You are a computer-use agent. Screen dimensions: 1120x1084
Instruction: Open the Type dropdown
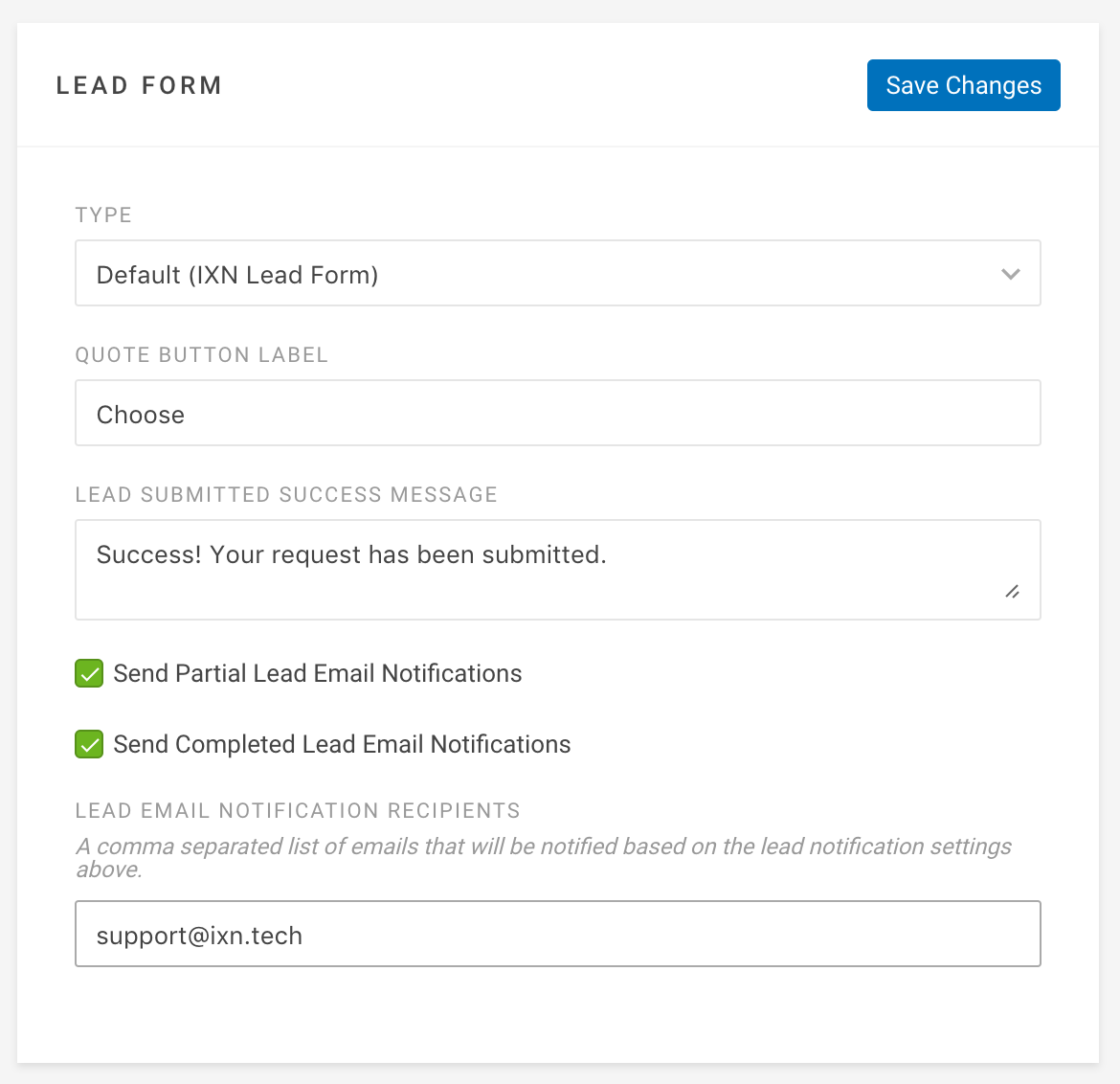click(x=557, y=273)
